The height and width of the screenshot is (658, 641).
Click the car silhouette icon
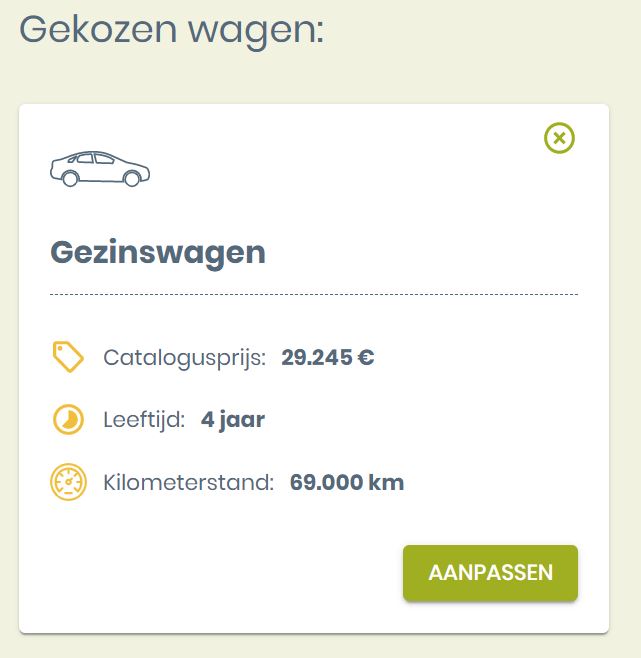pyautogui.click(x=100, y=169)
